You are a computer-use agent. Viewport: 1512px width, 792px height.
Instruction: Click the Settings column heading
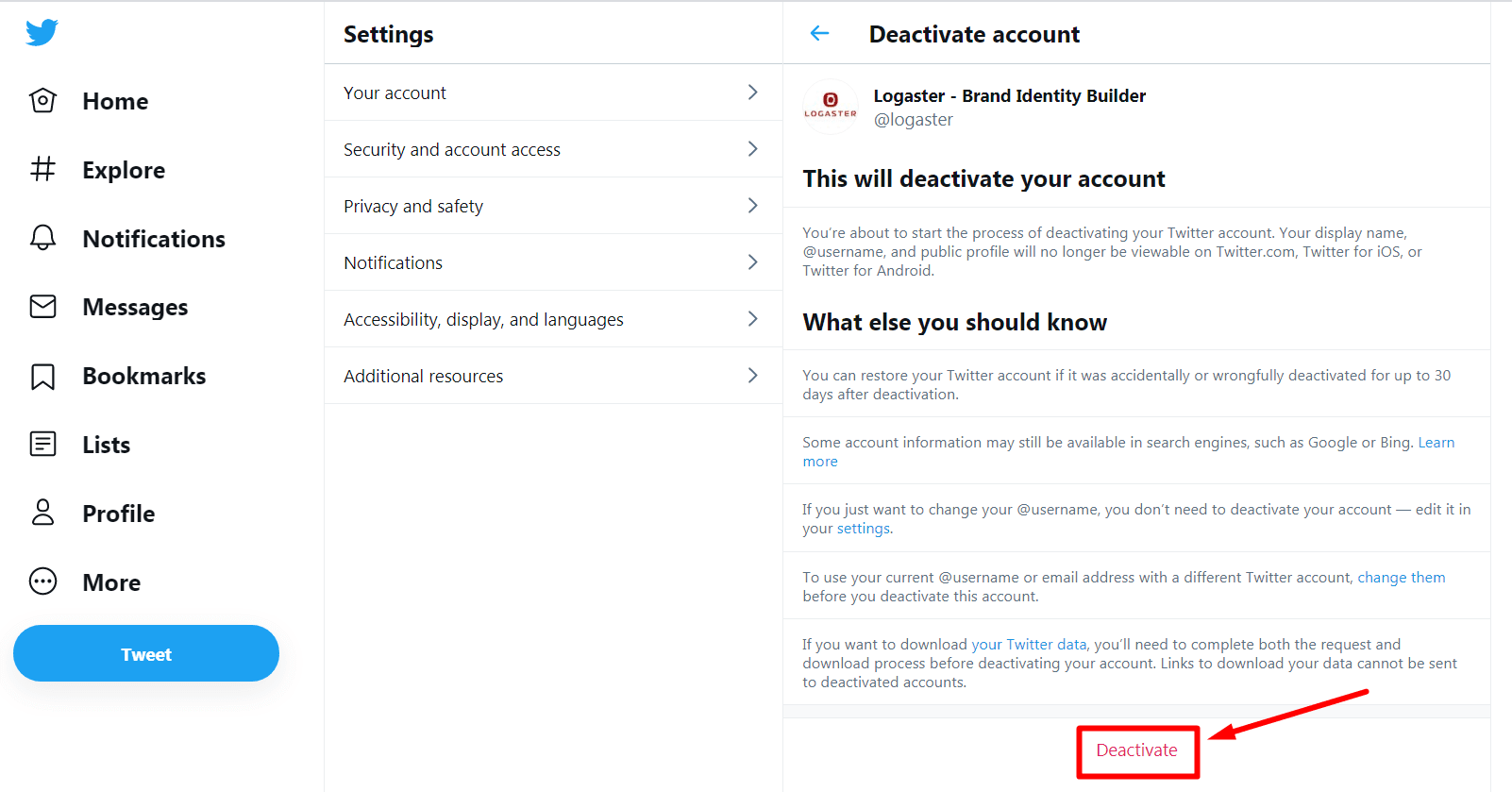(x=389, y=35)
